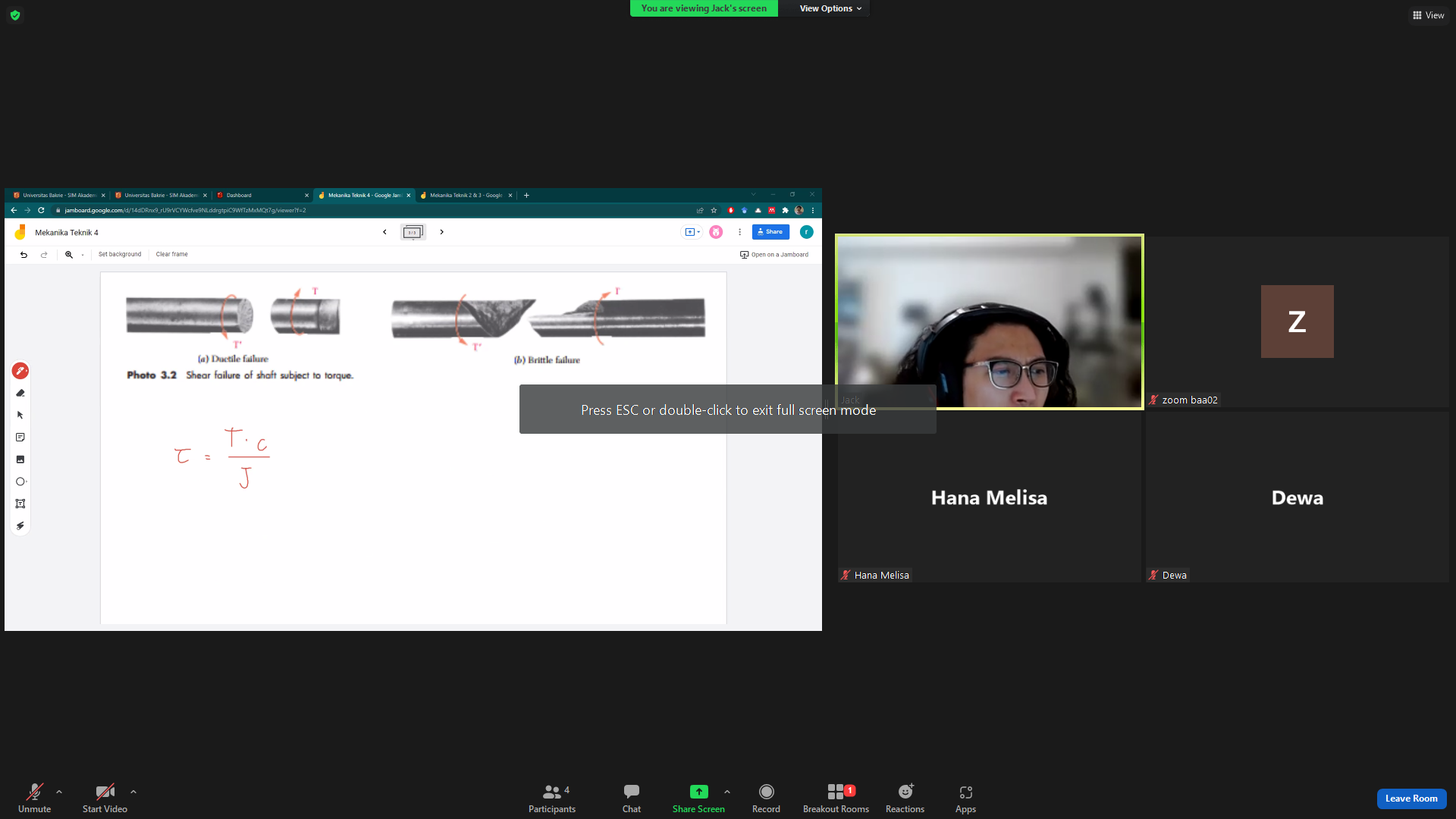Unmute the microphone in Zoom
This screenshot has width=1456, height=819.
(x=34, y=798)
